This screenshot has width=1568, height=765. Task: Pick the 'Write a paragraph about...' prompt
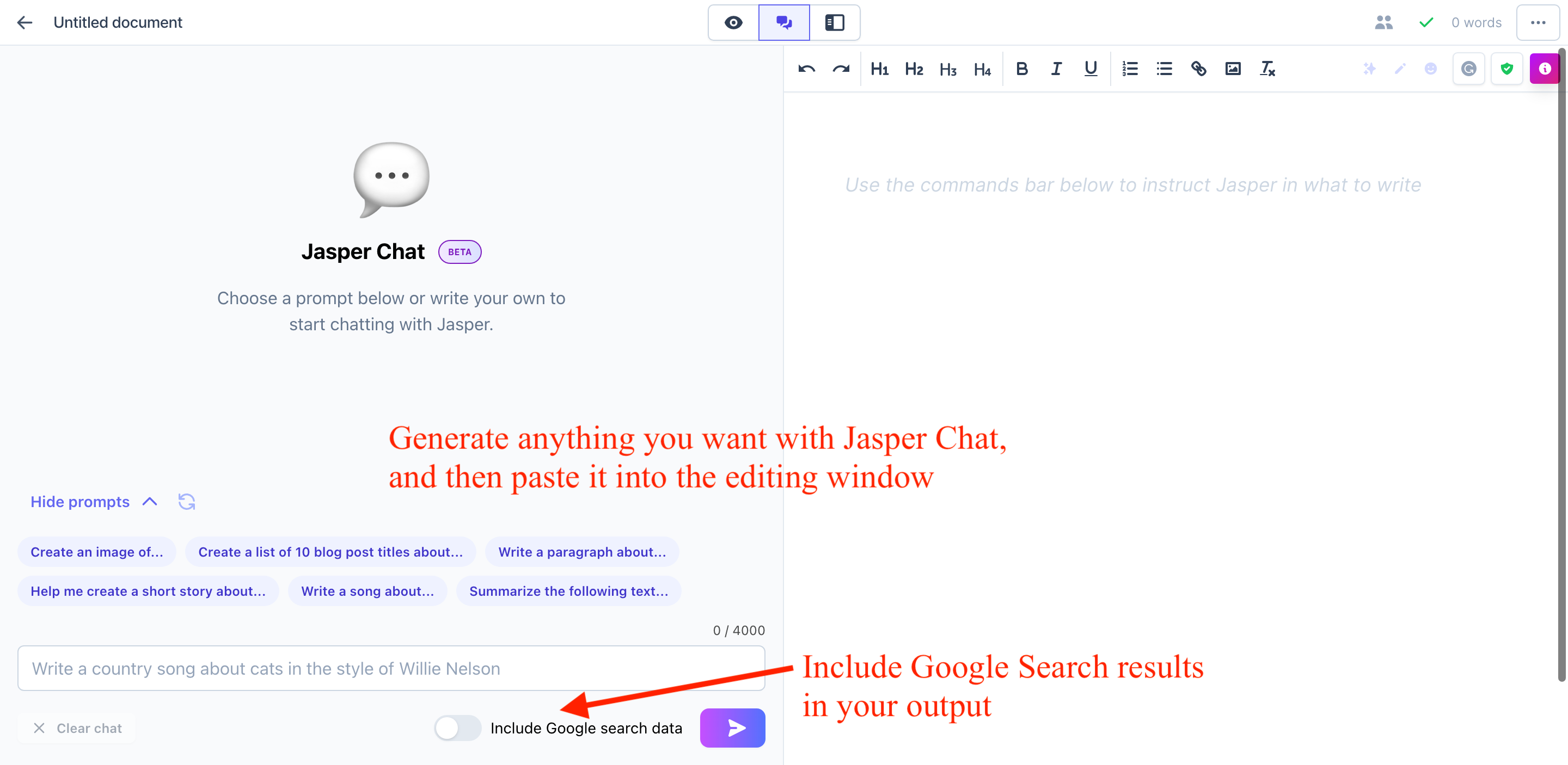[582, 552]
